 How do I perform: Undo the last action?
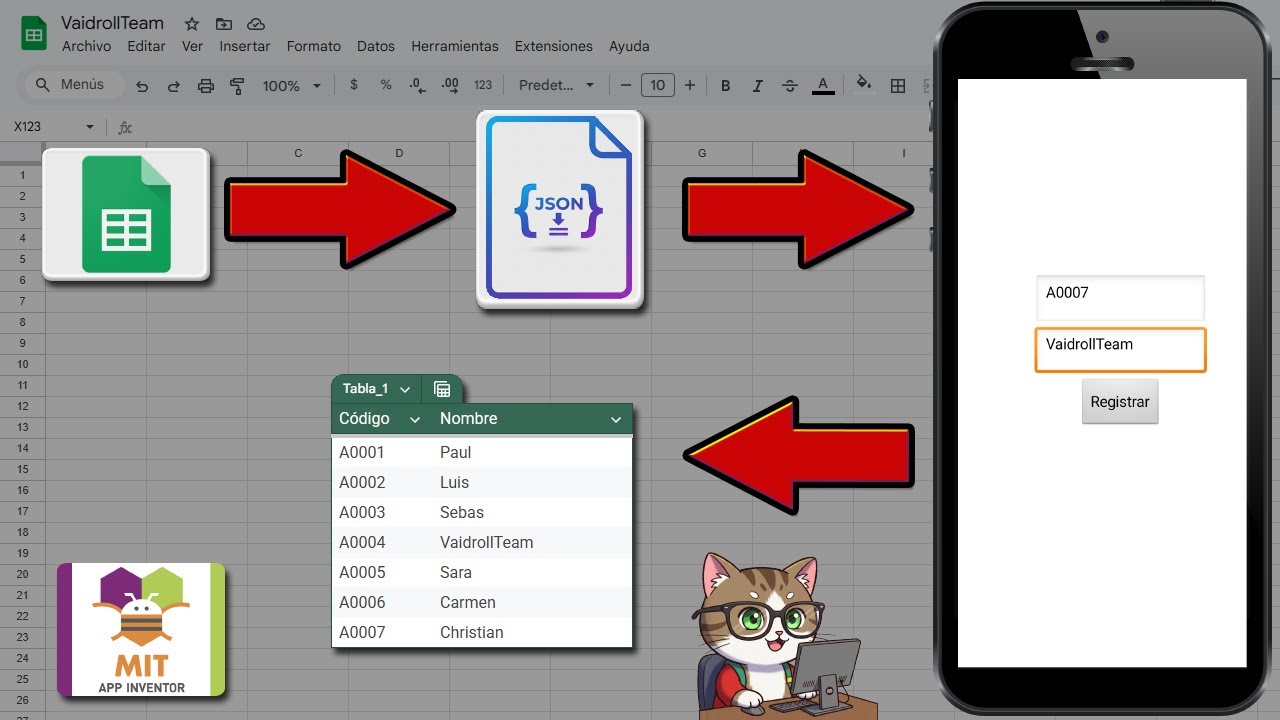pyautogui.click(x=142, y=86)
